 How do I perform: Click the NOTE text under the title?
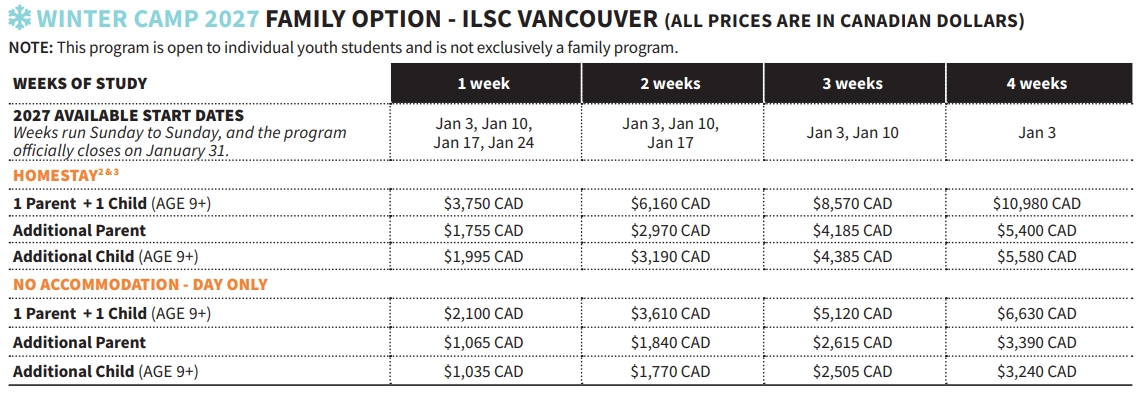pyautogui.click(x=343, y=49)
